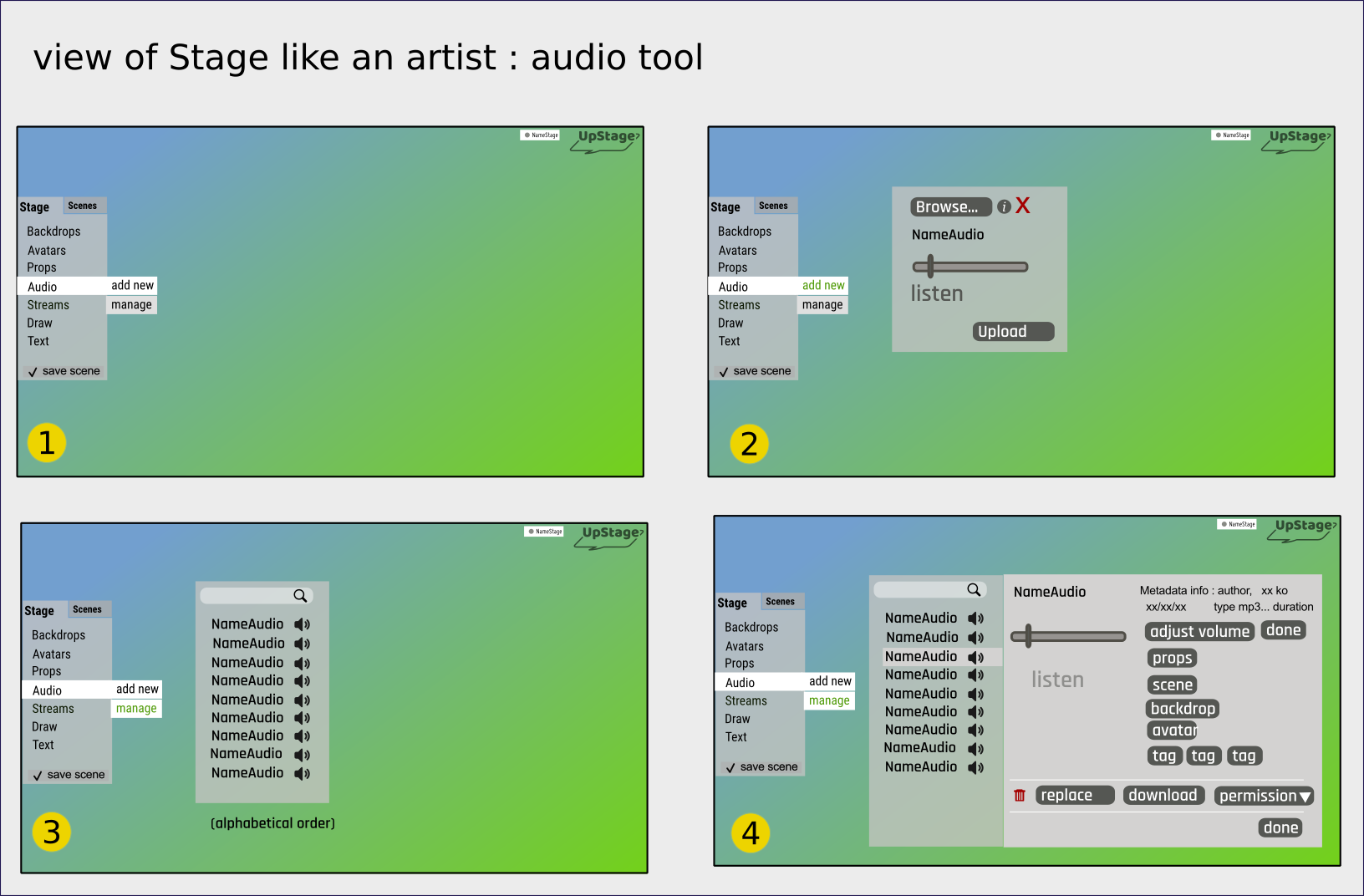
Task: Click the UpStage logo in mockup 1
Action: [x=606, y=140]
